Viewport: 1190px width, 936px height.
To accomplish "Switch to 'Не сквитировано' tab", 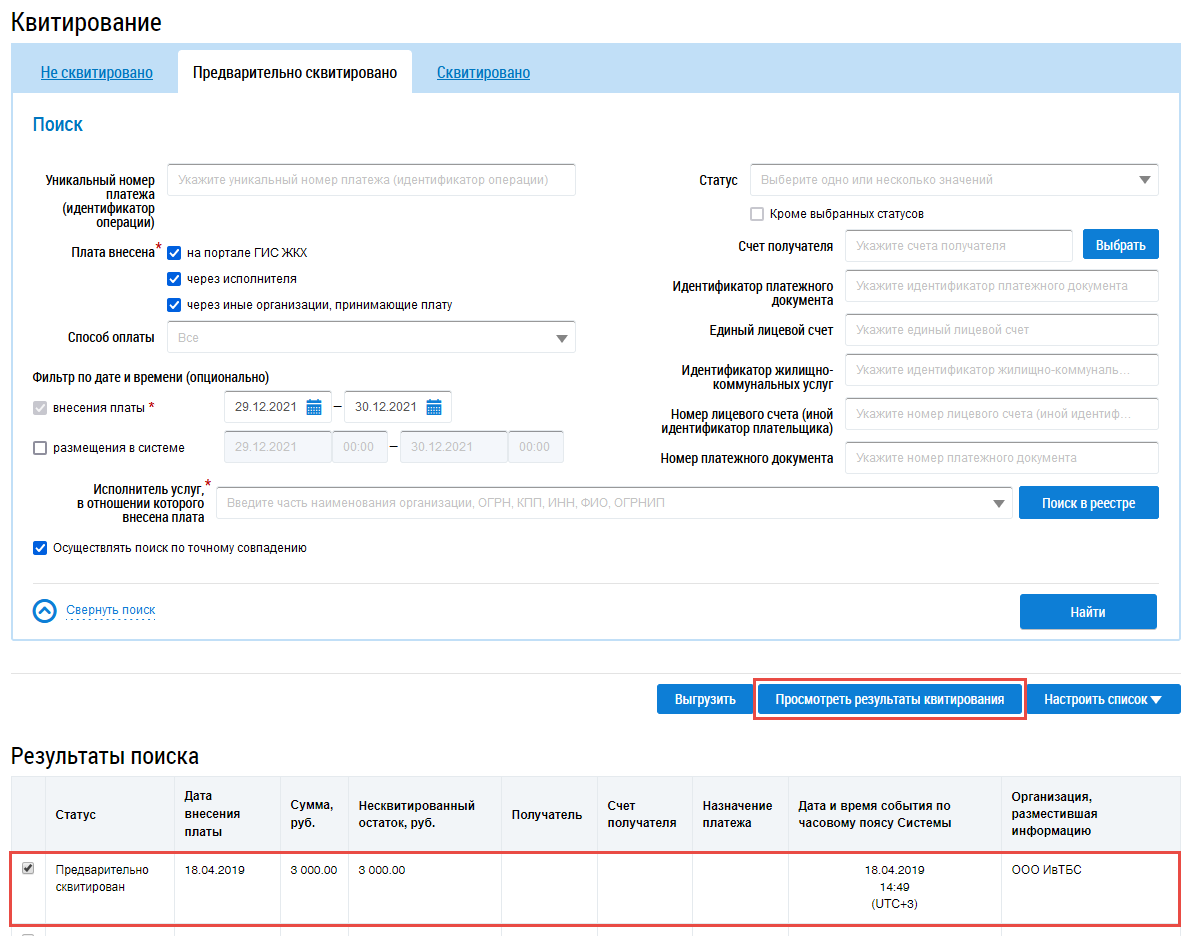I will (x=96, y=73).
